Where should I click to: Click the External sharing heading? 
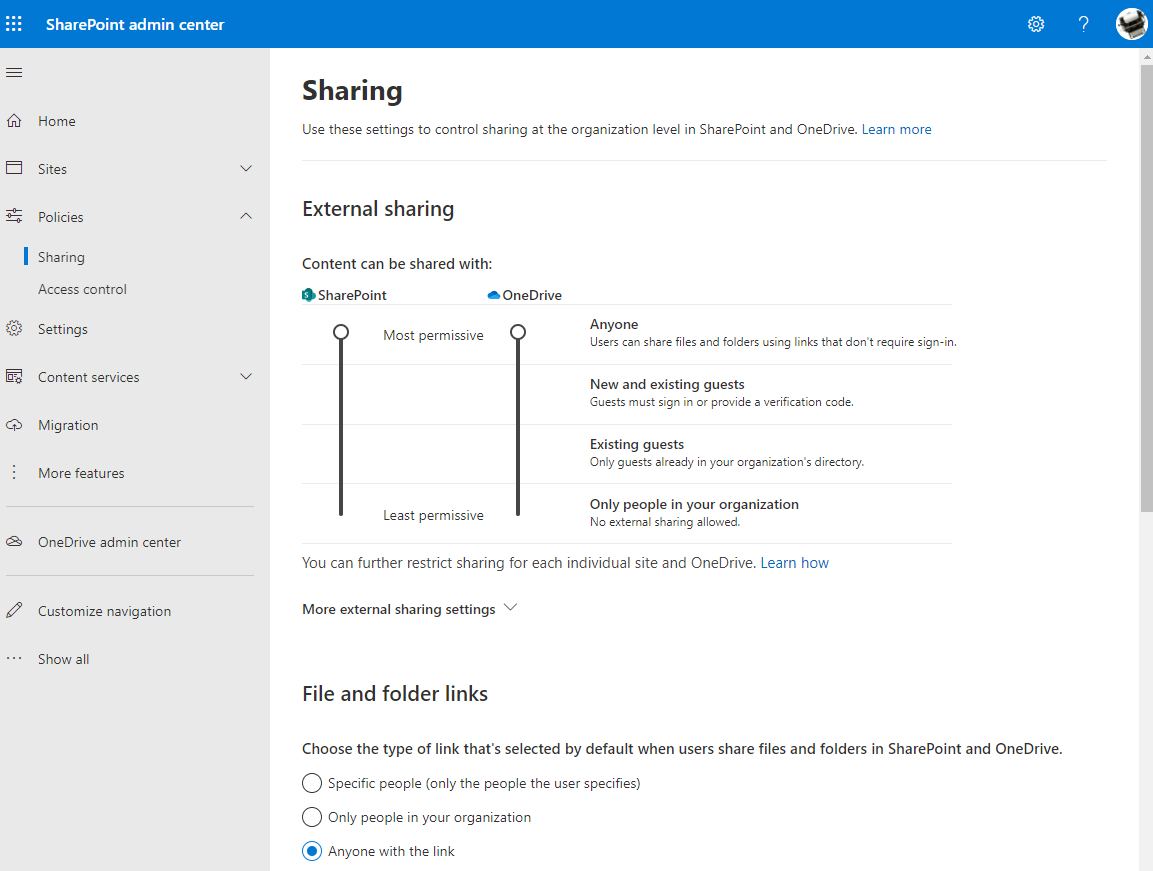[378, 209]
